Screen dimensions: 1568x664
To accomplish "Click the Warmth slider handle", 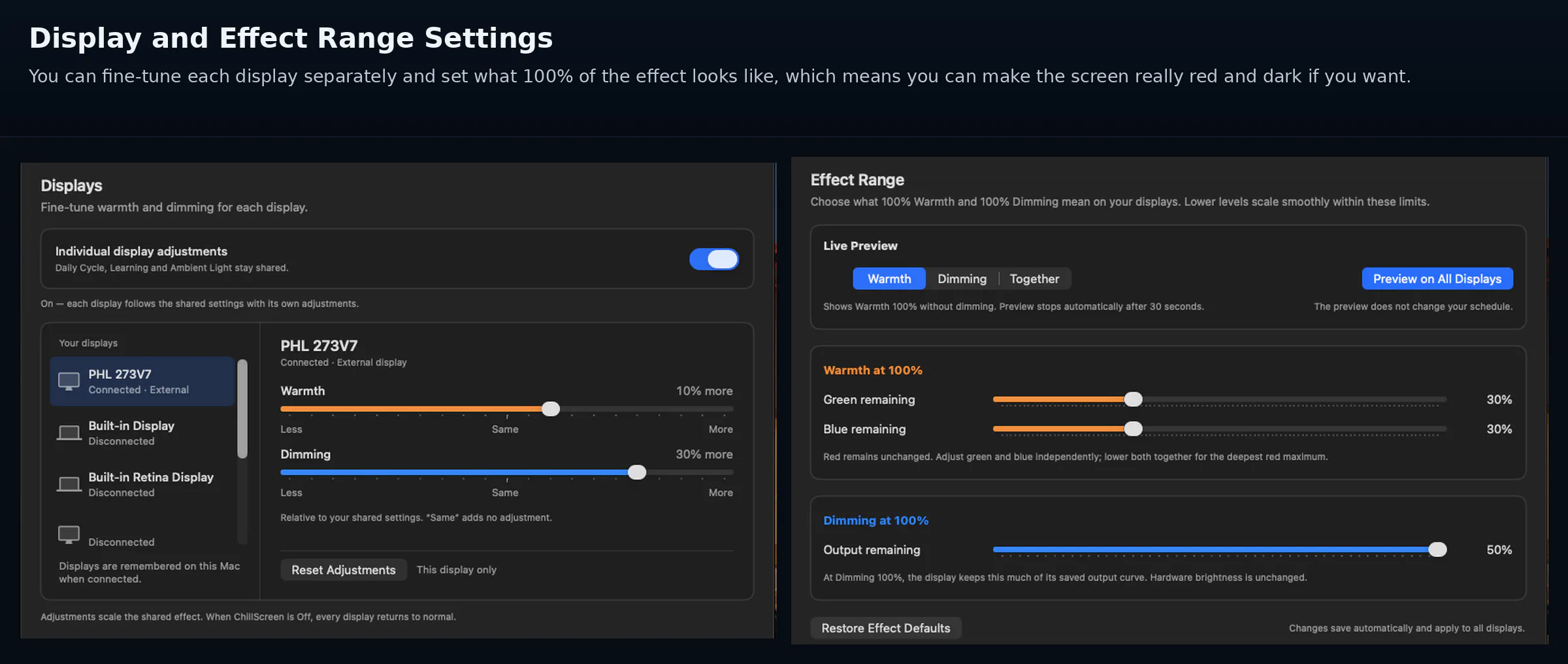I will click(551, 409).
